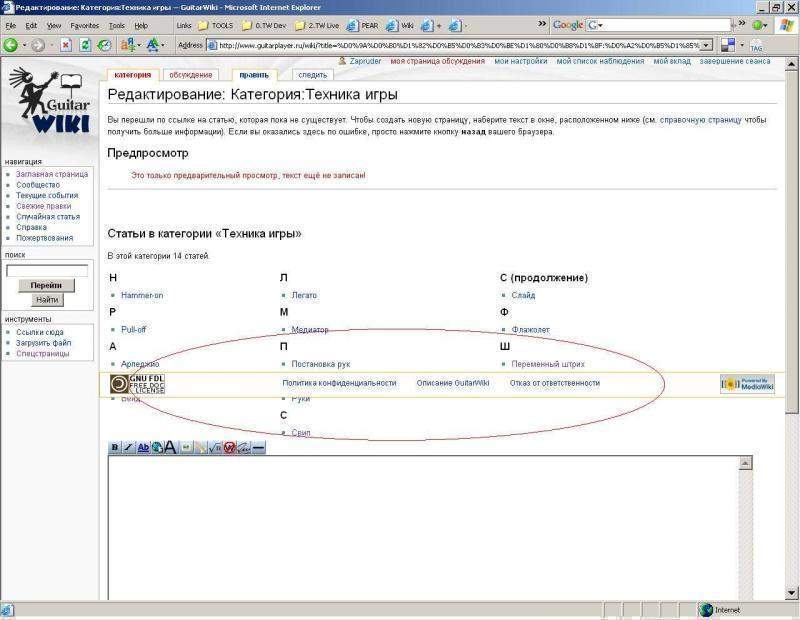This screenshot has height=620, width=800.
Task: Open мои настройки user link
Action: point(520,61)
